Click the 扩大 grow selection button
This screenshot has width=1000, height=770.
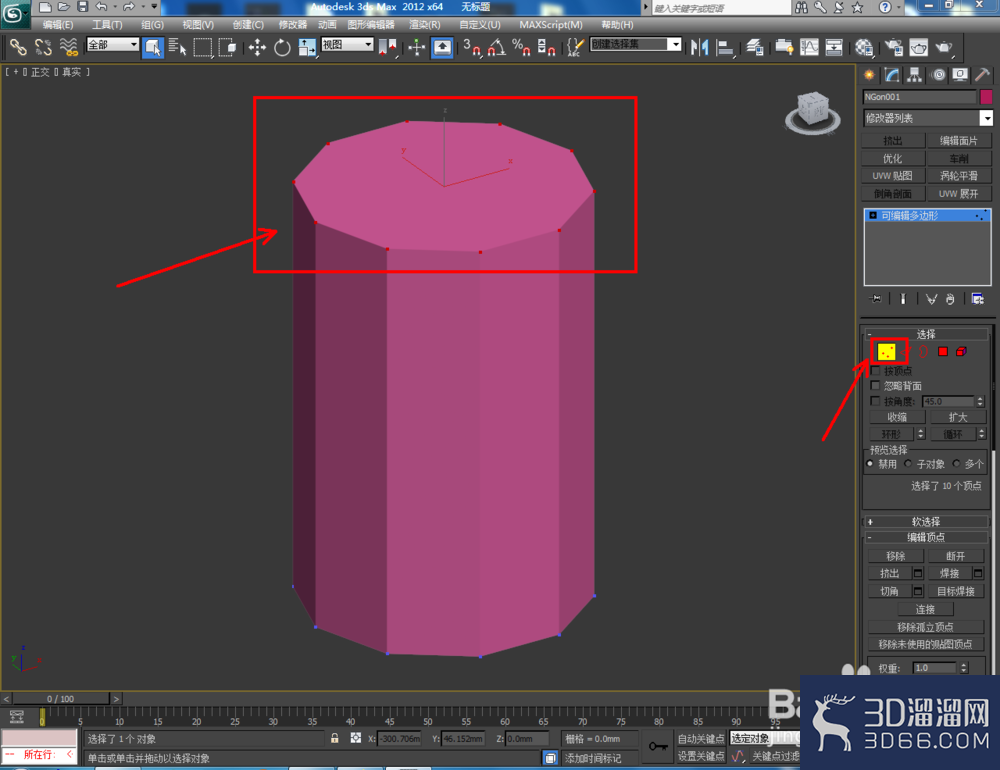point(958,417)
